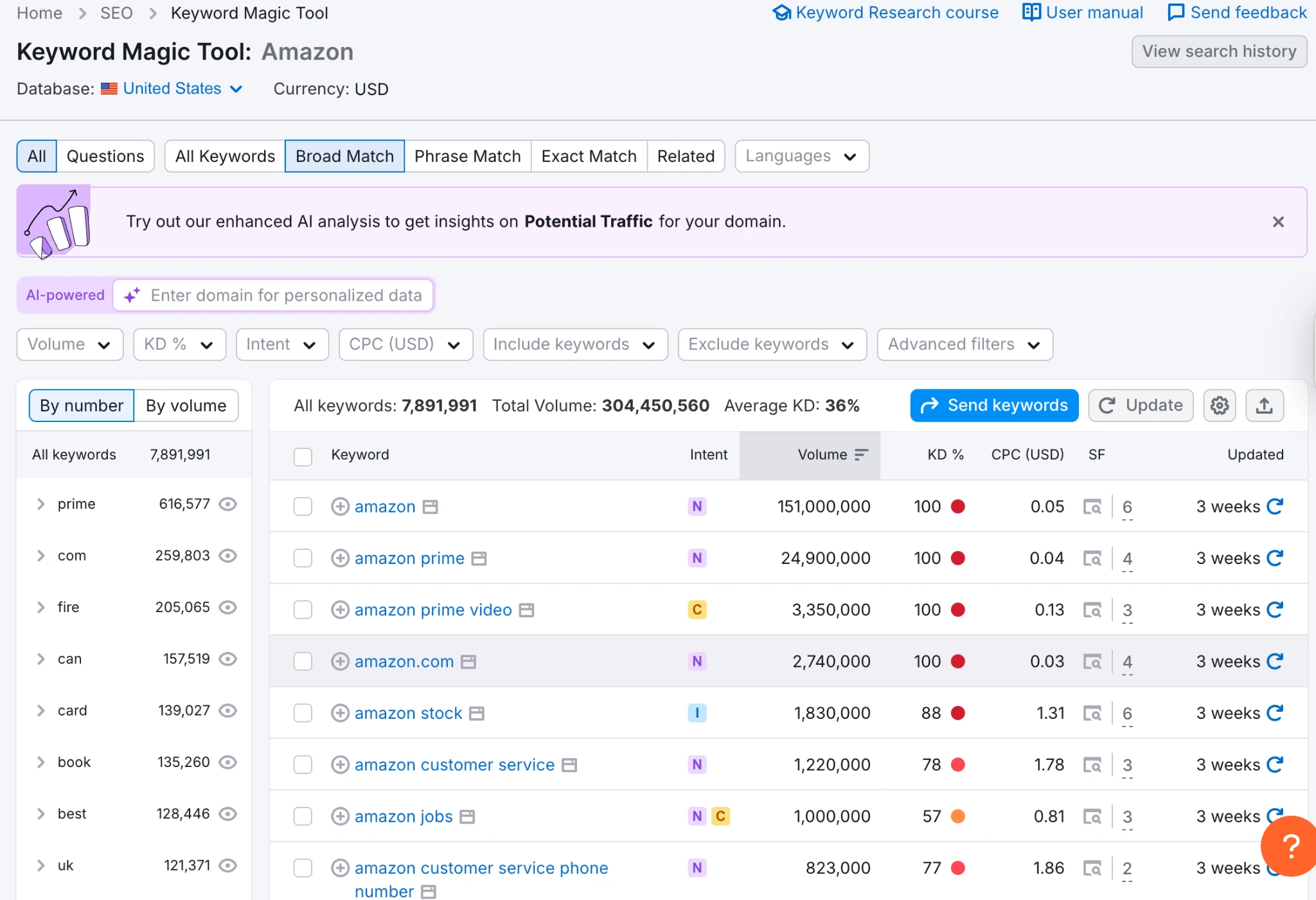This screenshot has width=1316, height=900.
Task: Open Include keywords dropdown
Action: 576,344
